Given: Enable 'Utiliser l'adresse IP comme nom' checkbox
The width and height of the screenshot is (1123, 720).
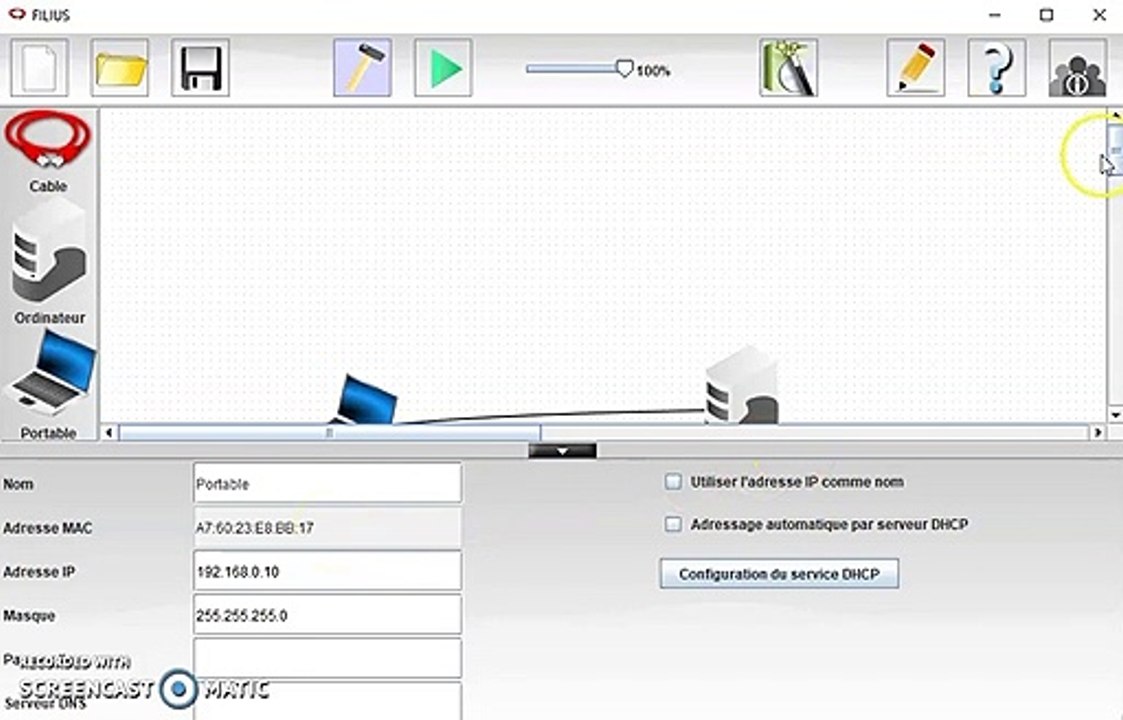Looking at the screenshot, I should coord(673,481).
